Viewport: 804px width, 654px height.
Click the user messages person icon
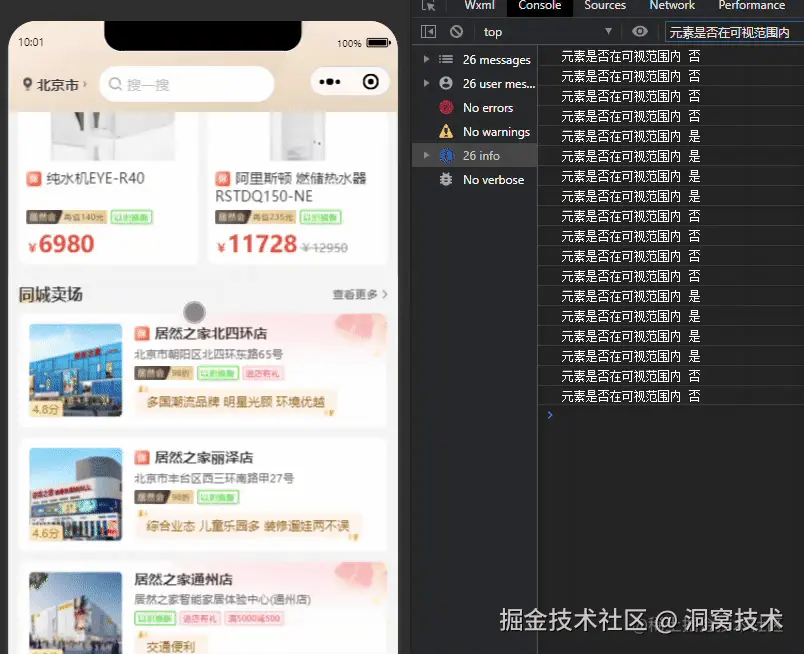click(445, 83)
